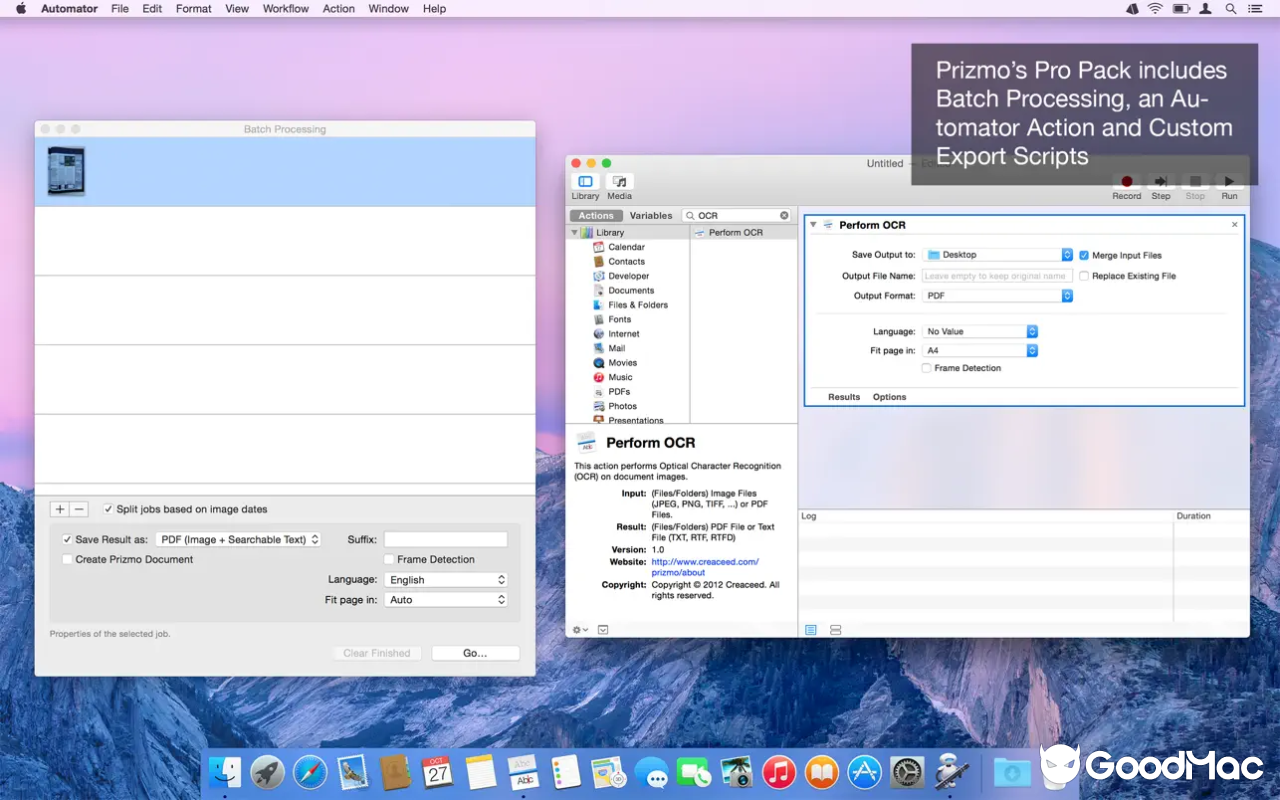This screenshot has width=1280, height=800.
Task: Expand the Language dropdown set to English
Action: tap(446, 580)
